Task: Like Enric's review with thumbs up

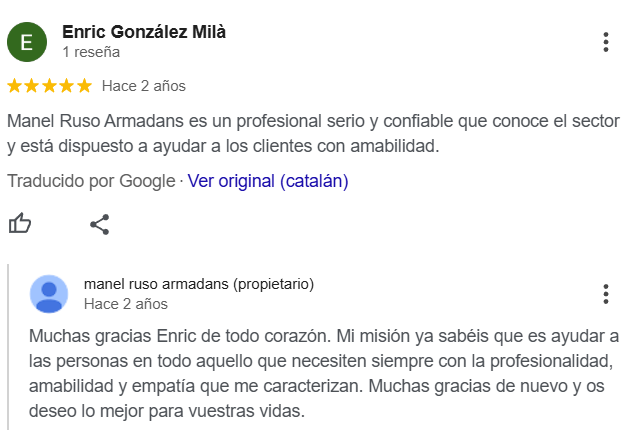Action: (20, 224)
